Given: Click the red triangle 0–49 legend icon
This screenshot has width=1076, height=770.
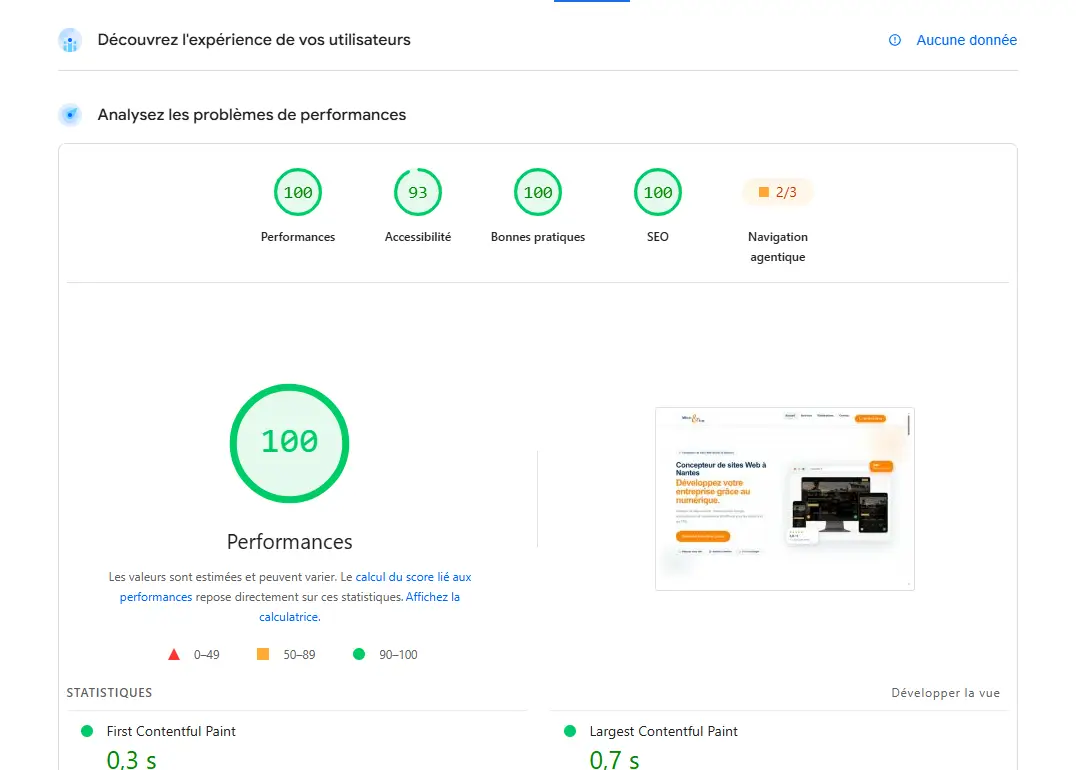Looking at the screenshot, I should (x=174, y=655).
